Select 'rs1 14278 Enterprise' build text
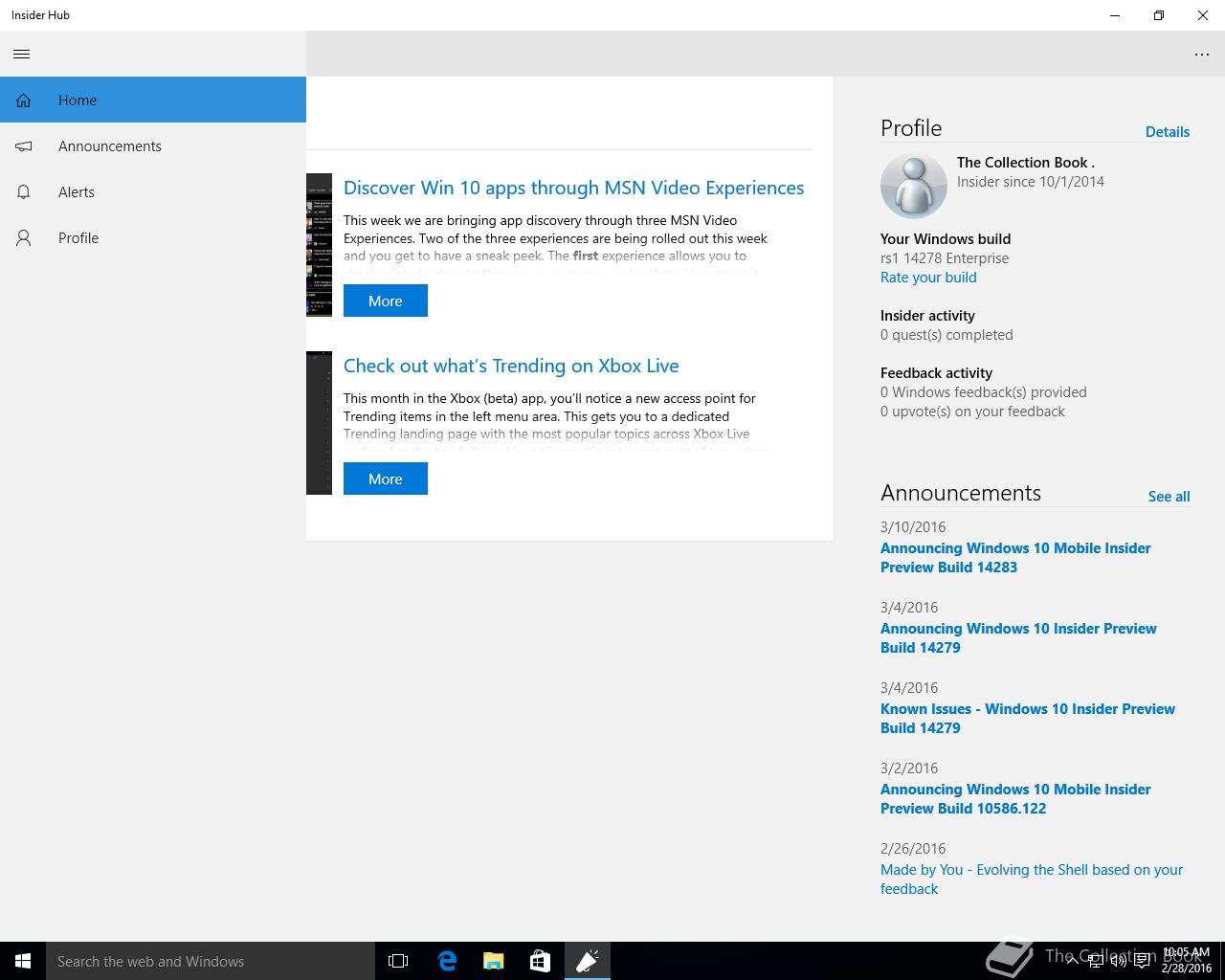 945,258
